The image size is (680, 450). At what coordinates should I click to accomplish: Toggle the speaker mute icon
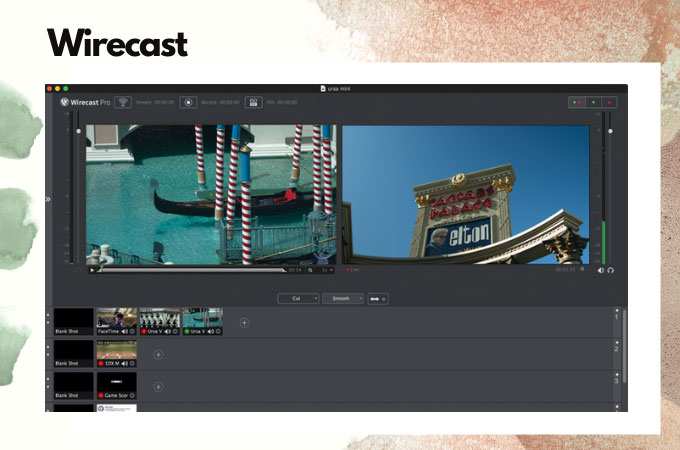(600, 270)
